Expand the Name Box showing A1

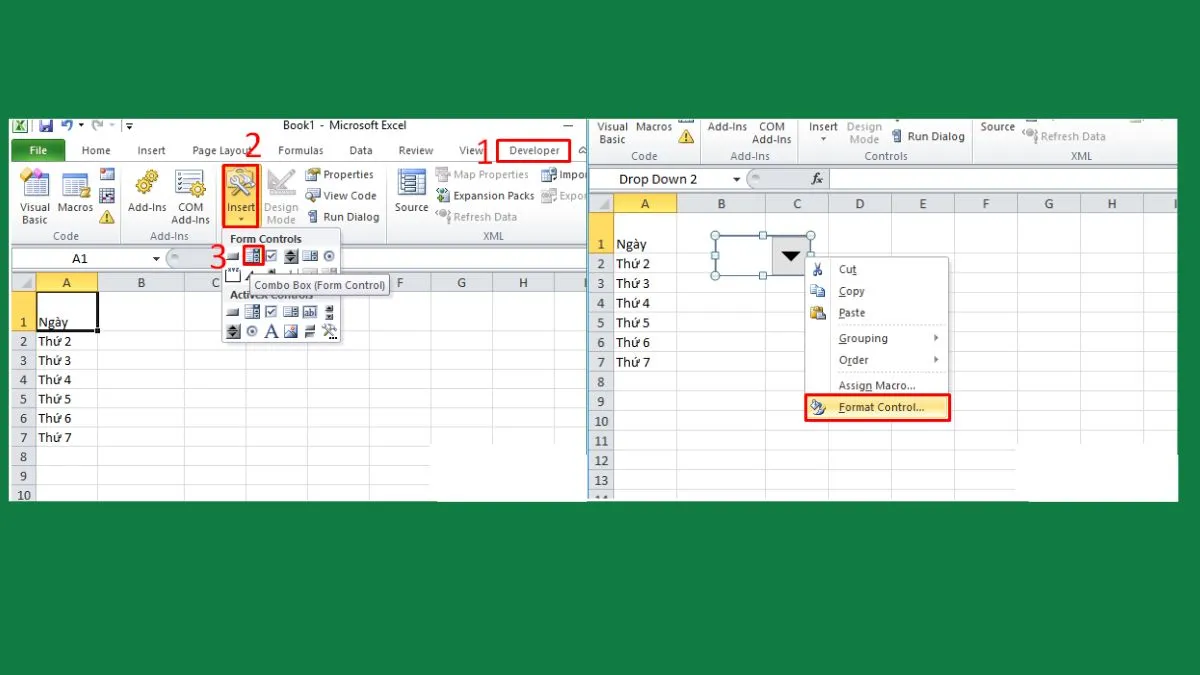157,259
